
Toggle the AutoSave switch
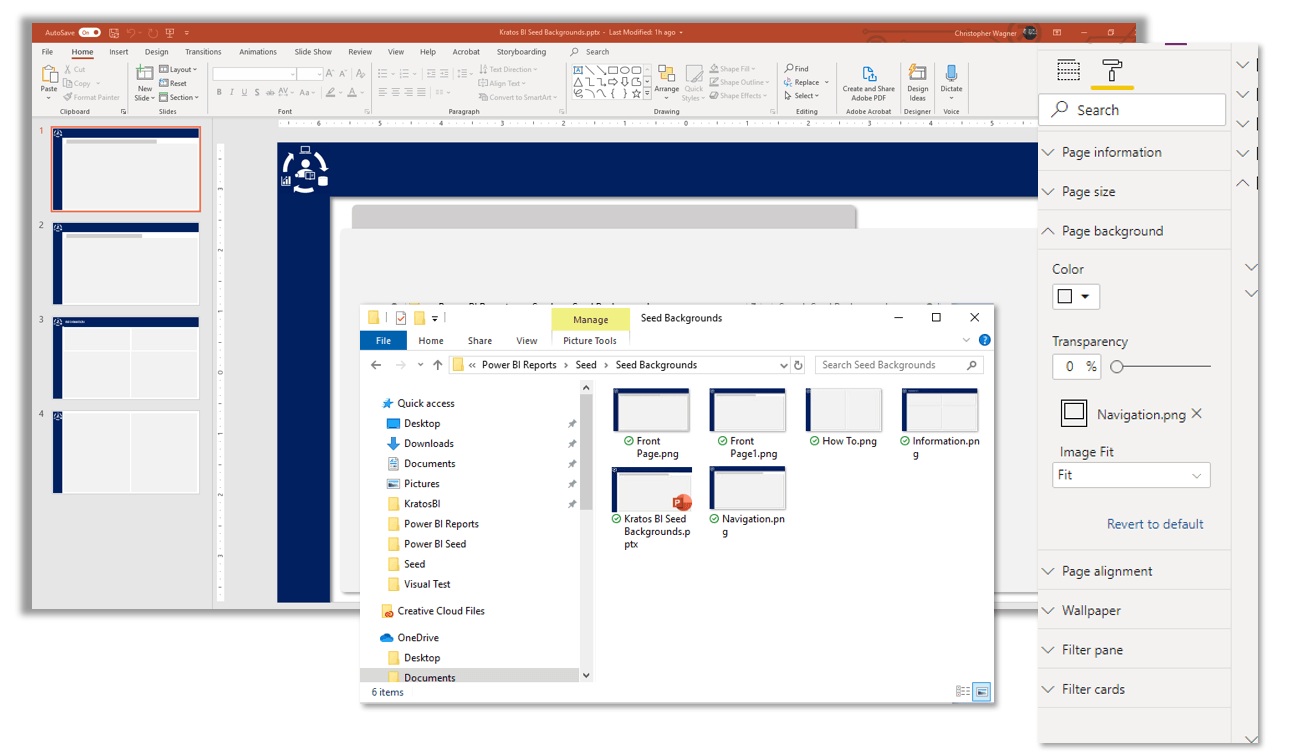[x=89, y=33]
